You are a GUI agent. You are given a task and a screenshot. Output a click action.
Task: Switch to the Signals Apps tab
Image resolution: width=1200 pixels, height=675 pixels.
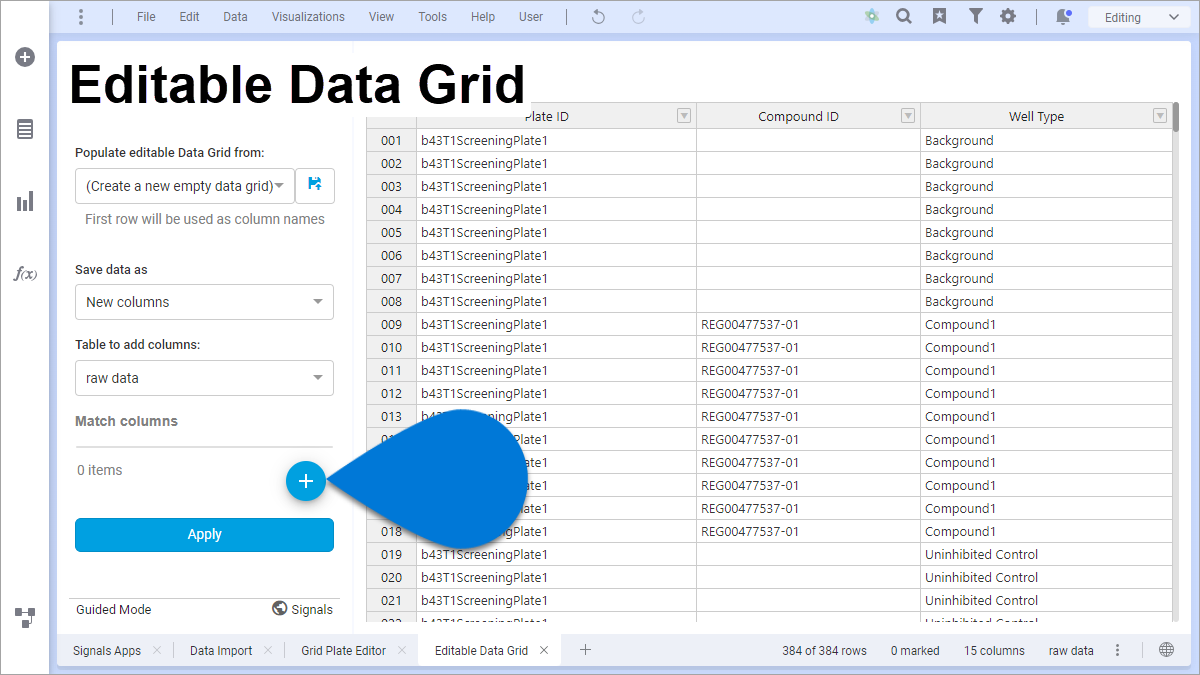pos(107,650)
